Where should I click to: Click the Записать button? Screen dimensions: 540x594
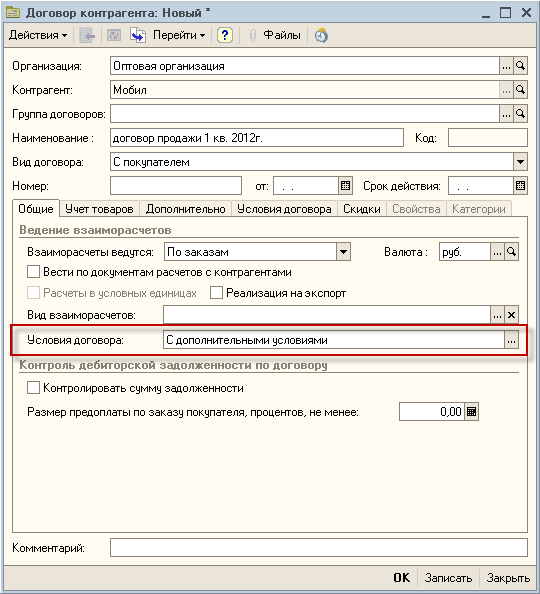[448, 578]
